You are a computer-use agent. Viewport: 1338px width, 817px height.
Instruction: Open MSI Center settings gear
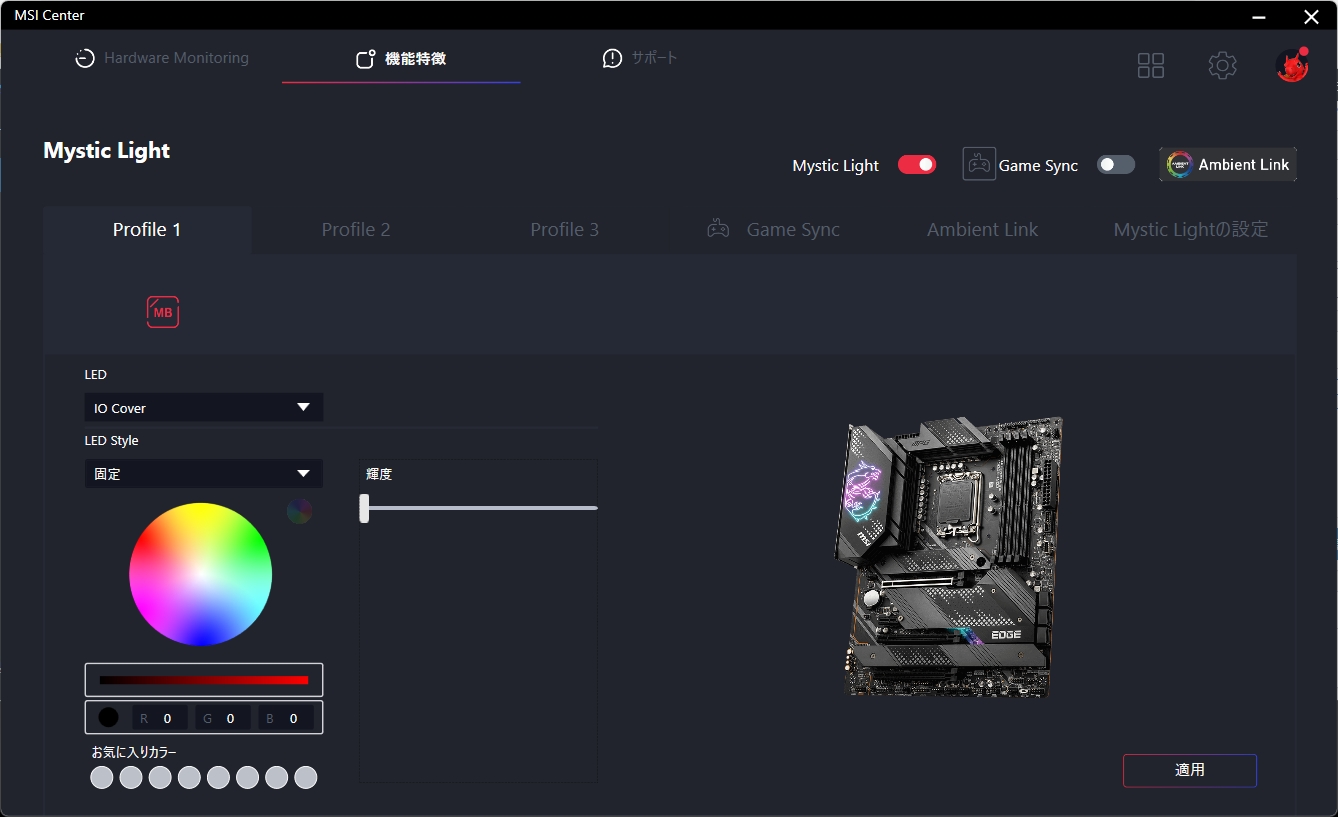click(1222, 64)
